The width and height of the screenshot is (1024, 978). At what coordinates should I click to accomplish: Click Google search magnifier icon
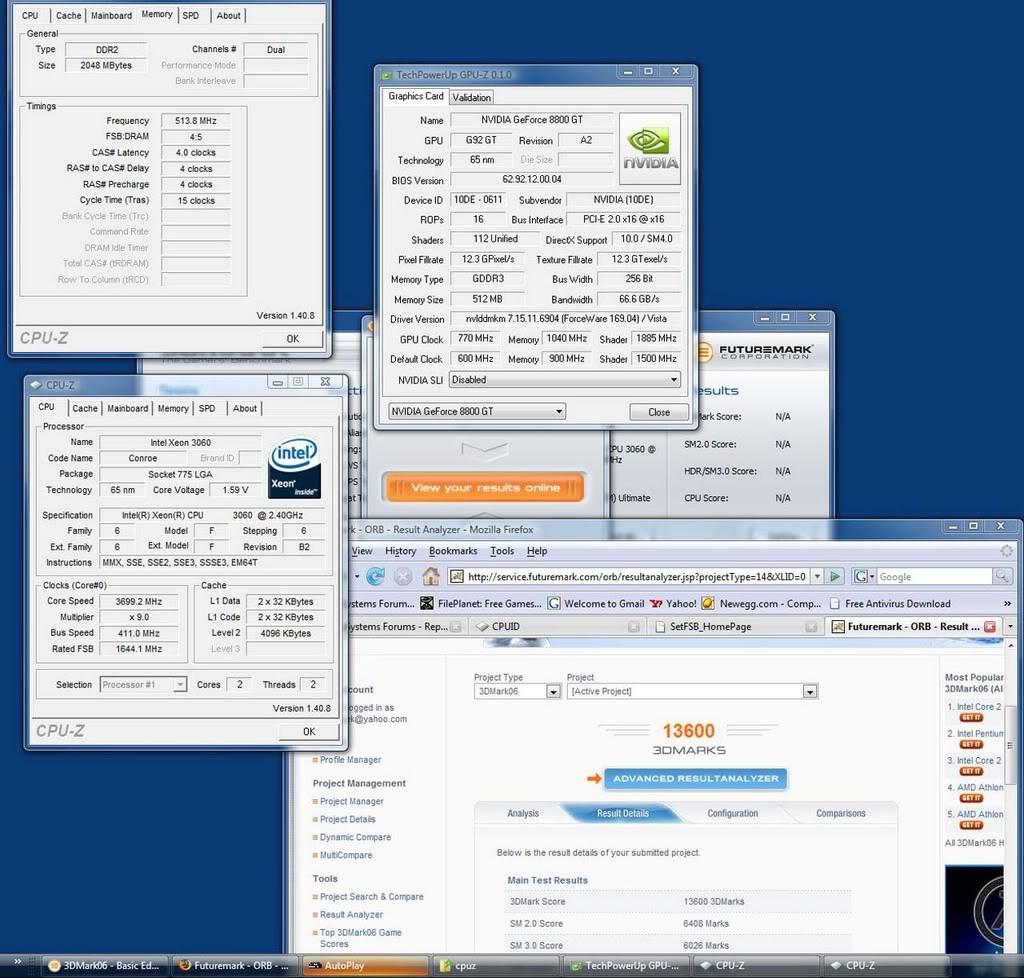[x=1001, y=576]
